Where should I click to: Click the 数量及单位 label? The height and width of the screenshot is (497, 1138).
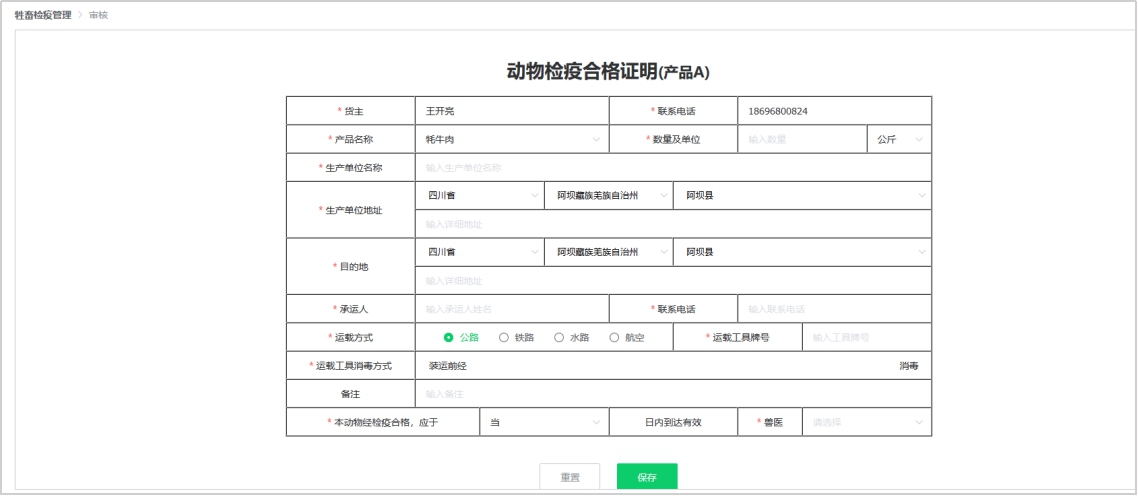point(676,139)
